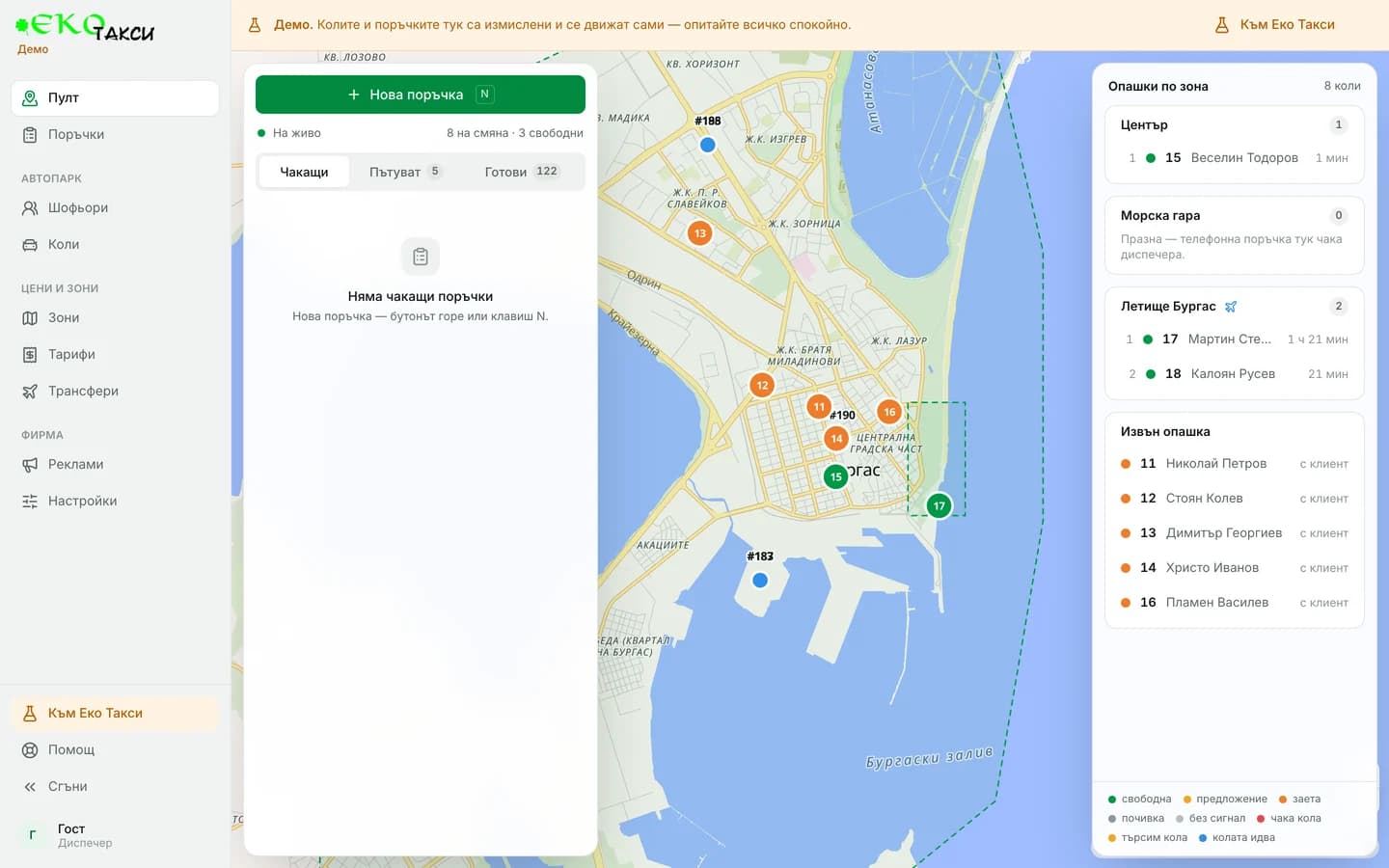Click the На живо status indicator
Screen dimensions: 1389x868
[289, 133]
